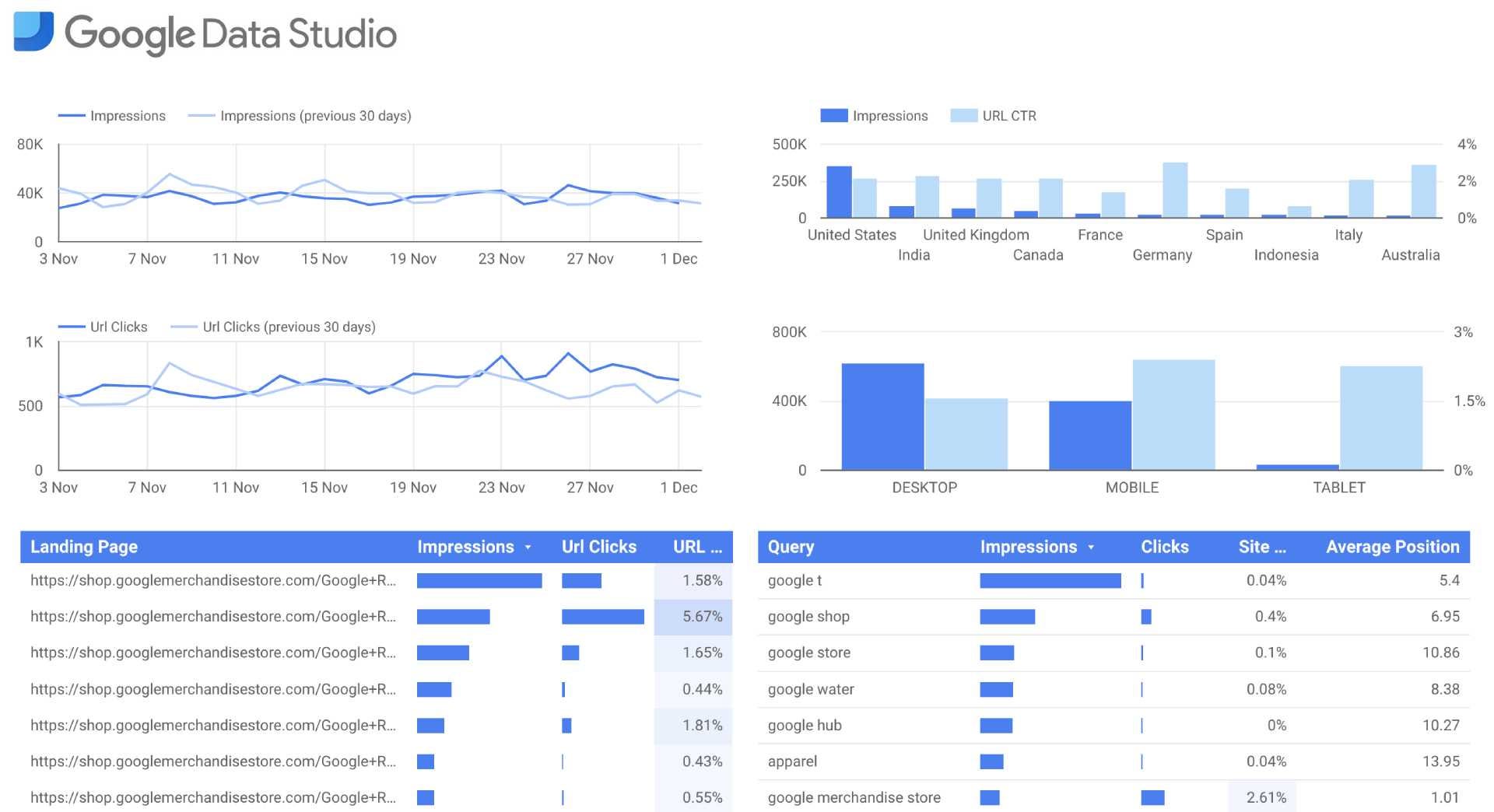The width and height of the screenshot is (1494, 812).
Task: Click the 1.65% URL CTR cell
Action: (693, 653)
